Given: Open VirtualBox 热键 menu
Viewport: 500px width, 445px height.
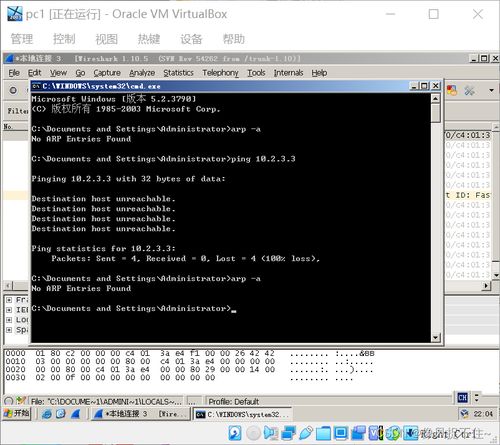Looking at the screenshot, I should (149, 39).
